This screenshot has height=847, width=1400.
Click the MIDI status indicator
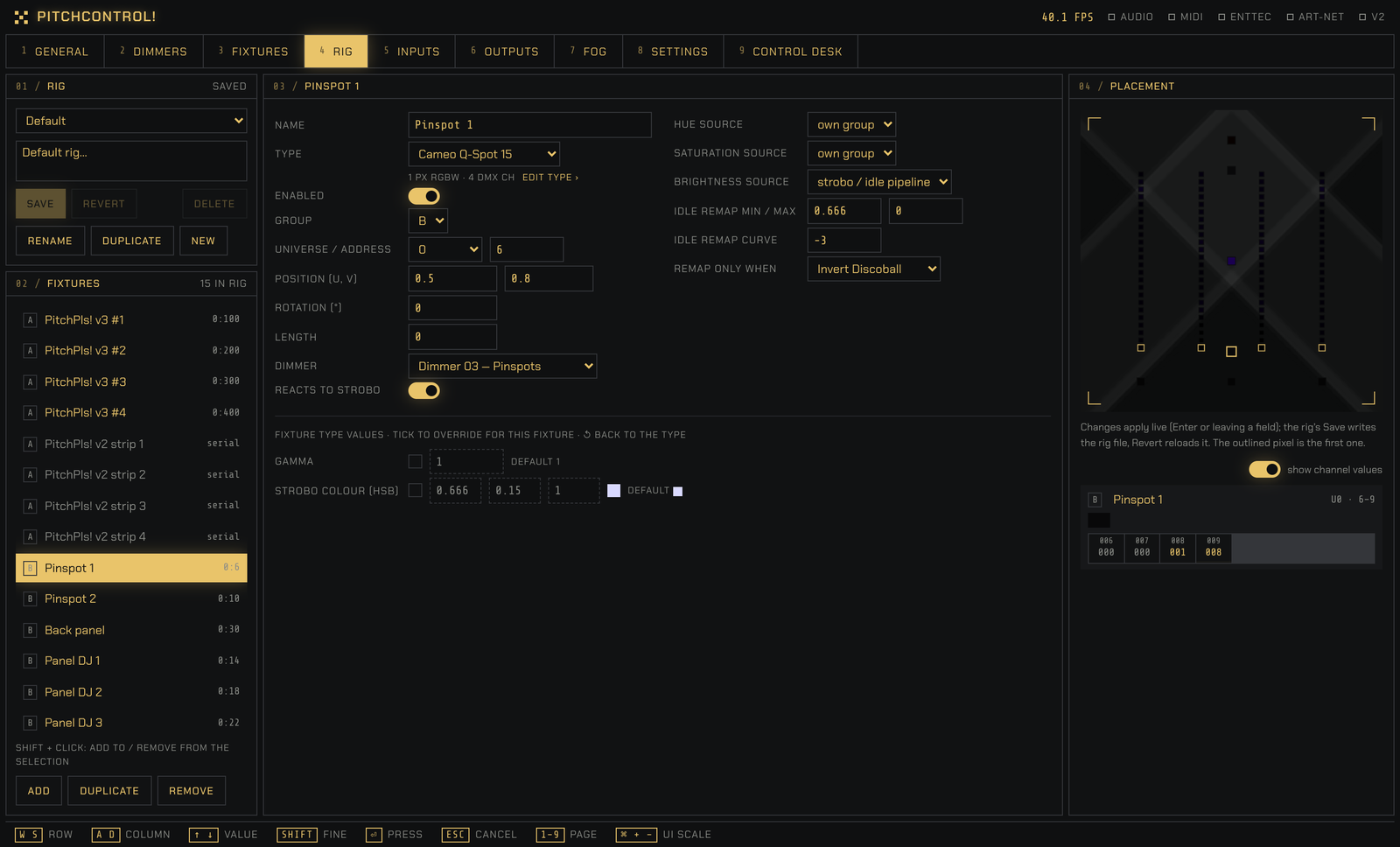(x=1186, y=17)
